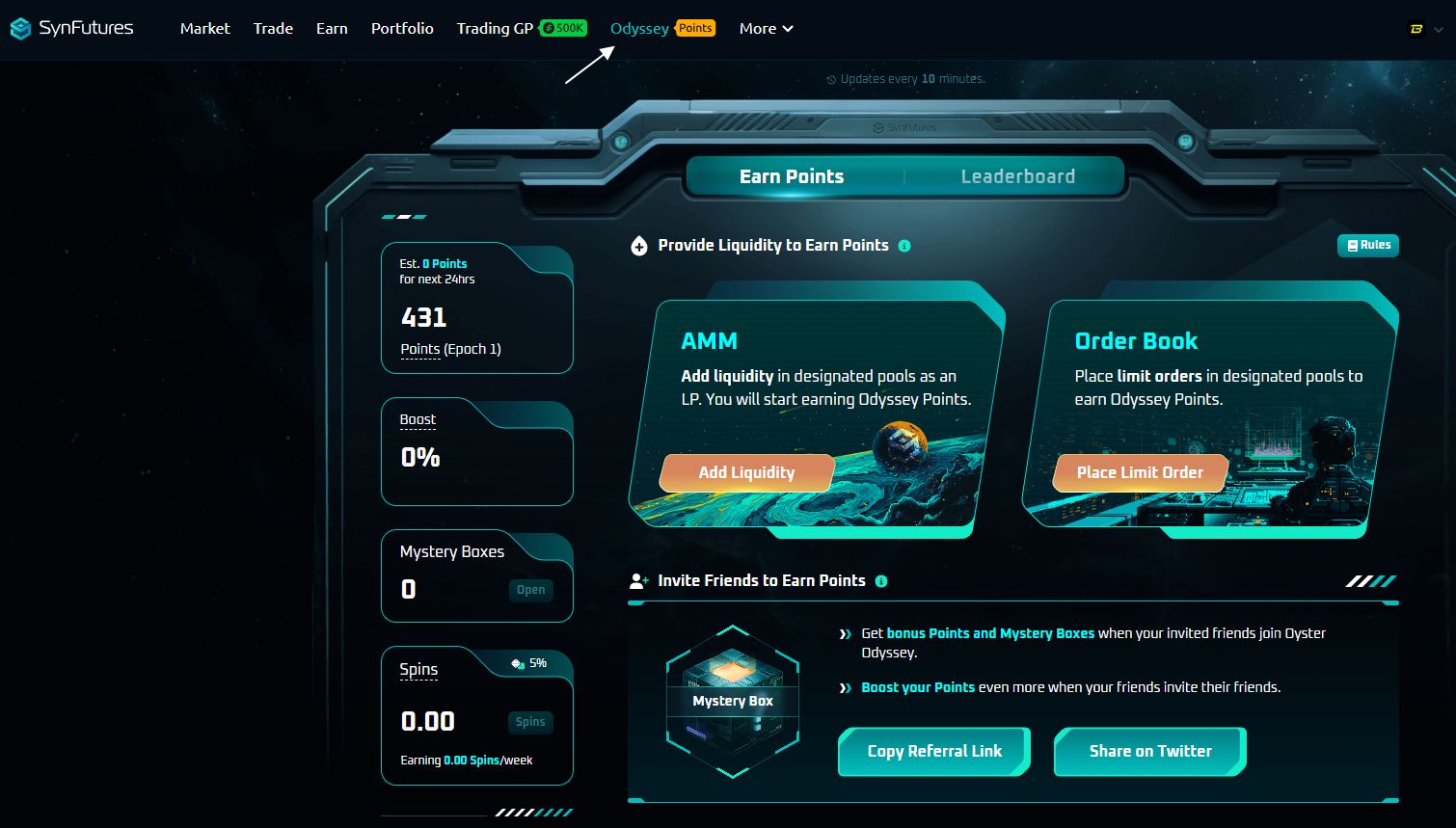Expand the wallet dropdown chevron
Screen dimensions: 1456x828
tap(1440, 29)
